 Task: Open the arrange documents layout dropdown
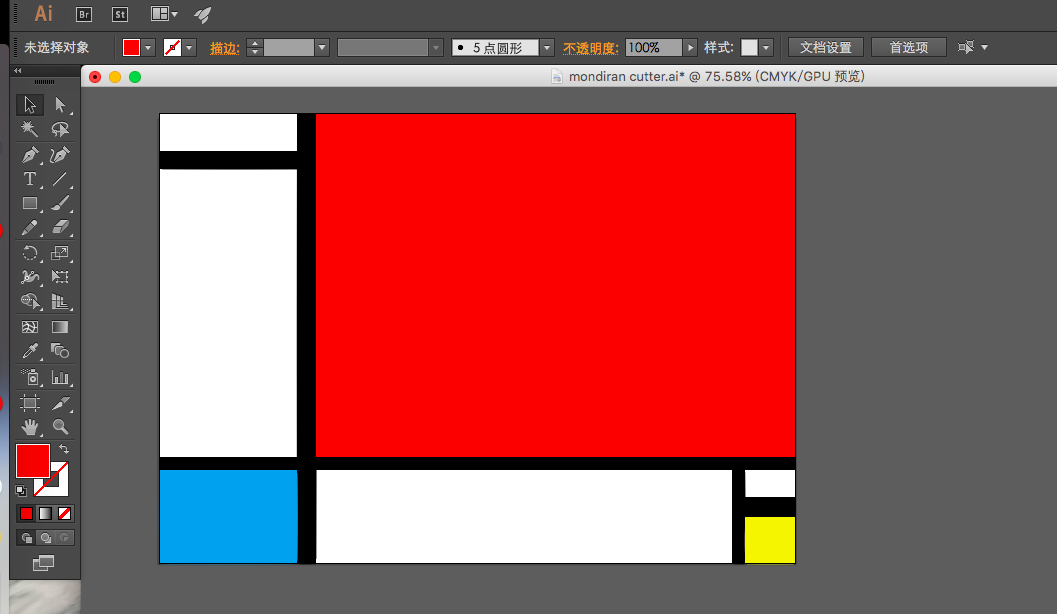pos(164,14)
